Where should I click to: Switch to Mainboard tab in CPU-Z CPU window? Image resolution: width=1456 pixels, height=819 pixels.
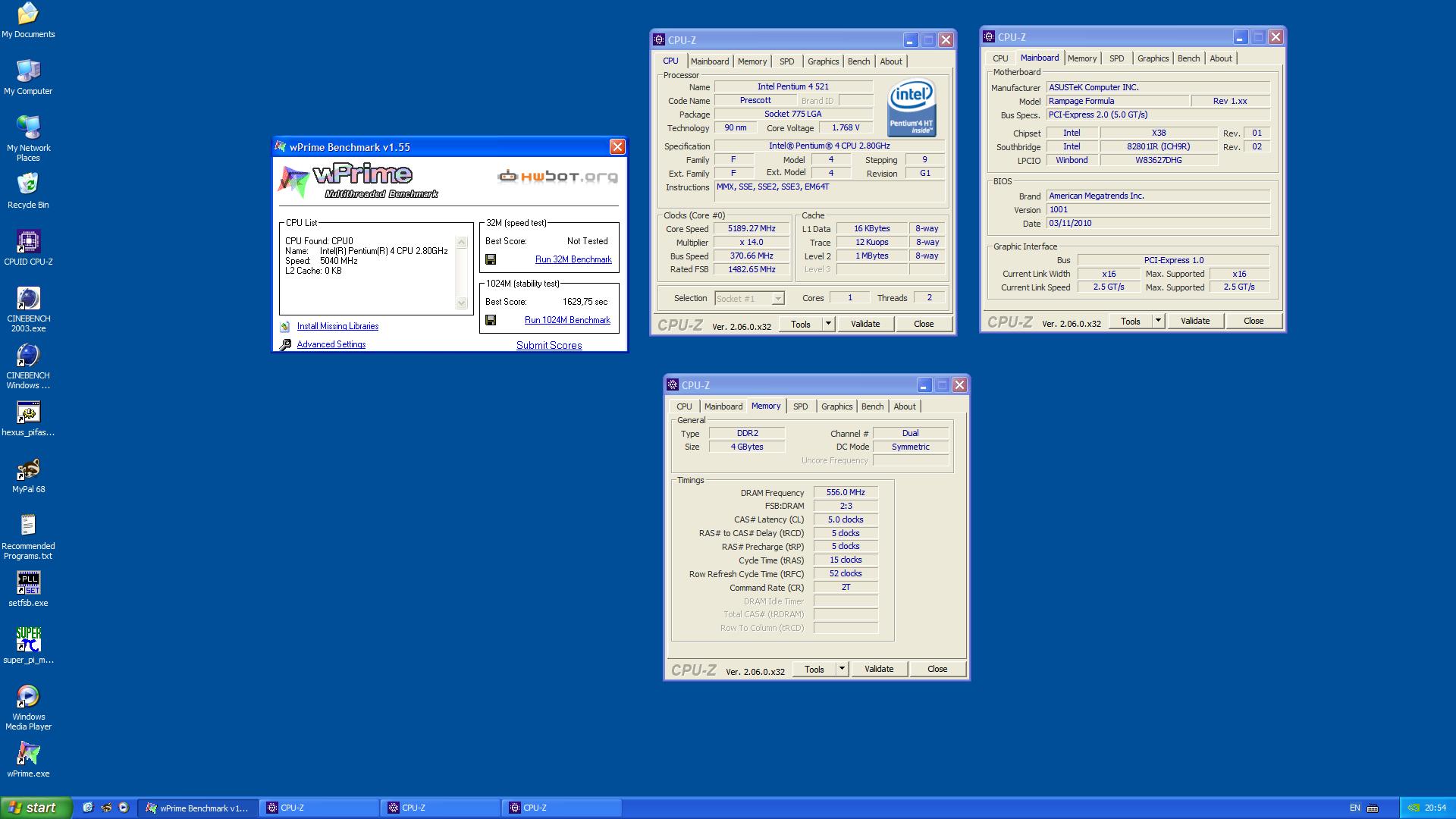tap(710, 61)
